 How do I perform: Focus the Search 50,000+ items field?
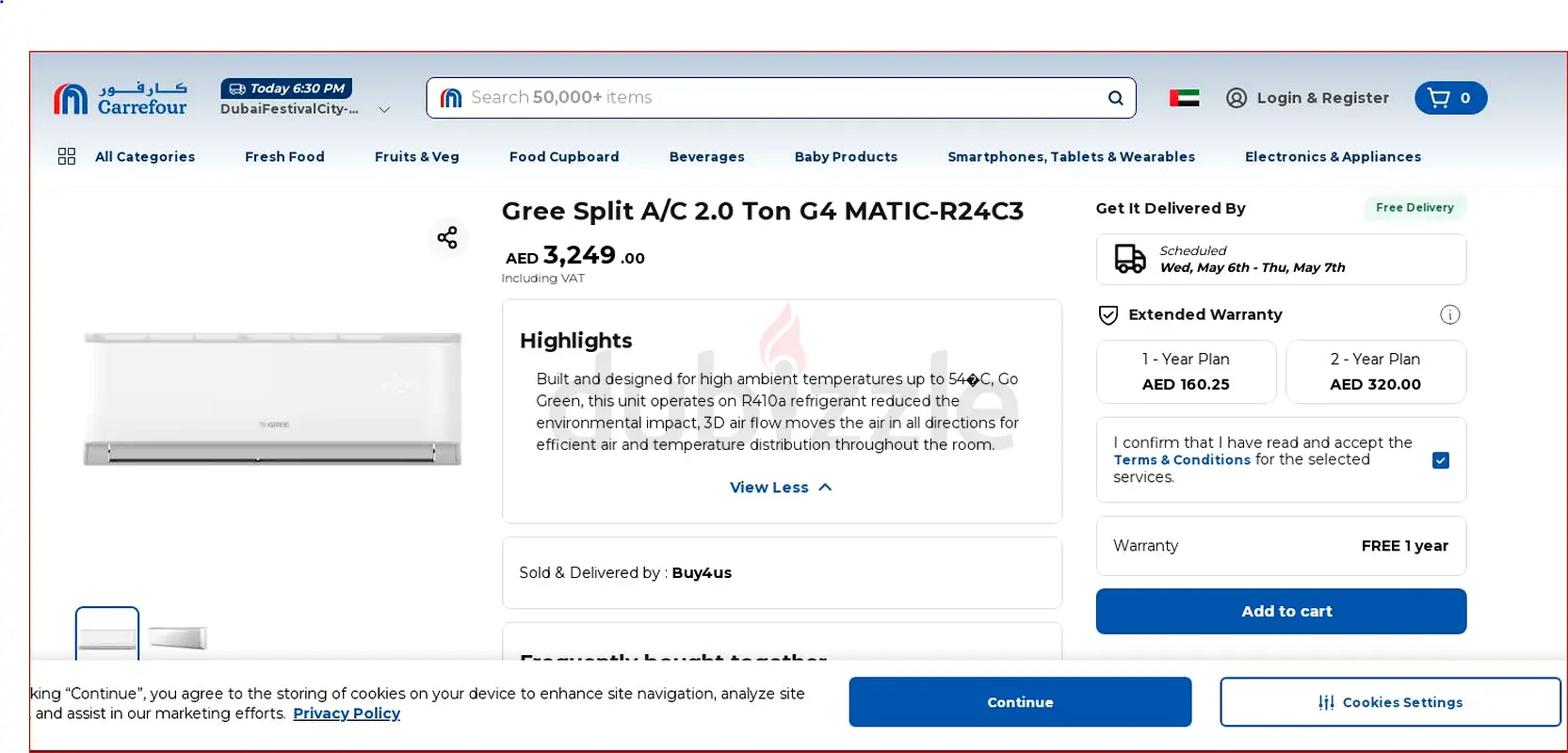click(x=782, y=98)
